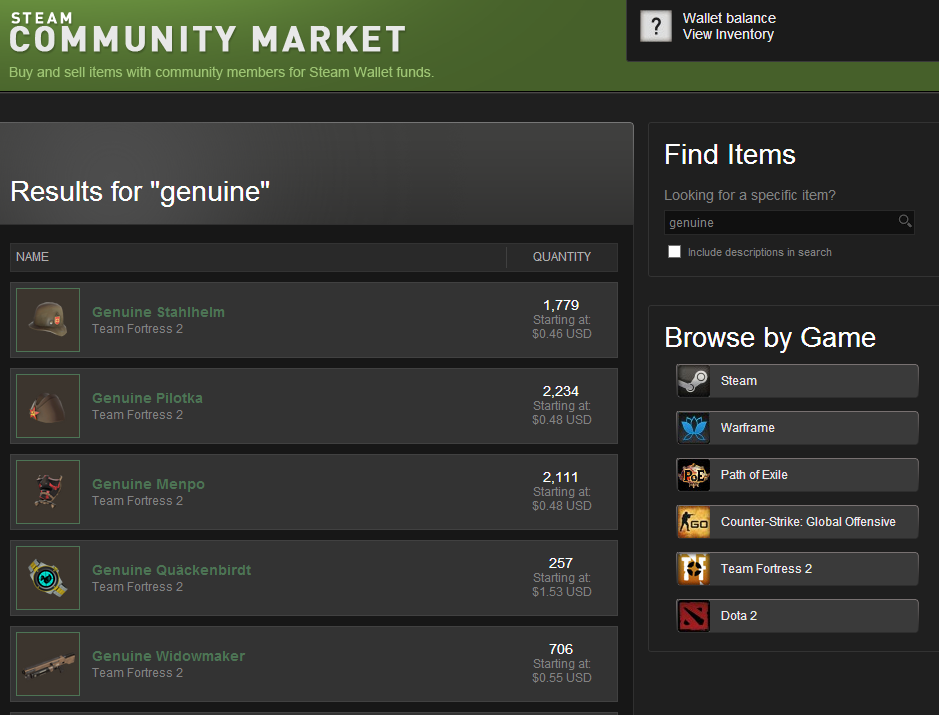Click the search field containing "genuine"
The width and height of the screenshot is (939, 715).
click(780, 222)
